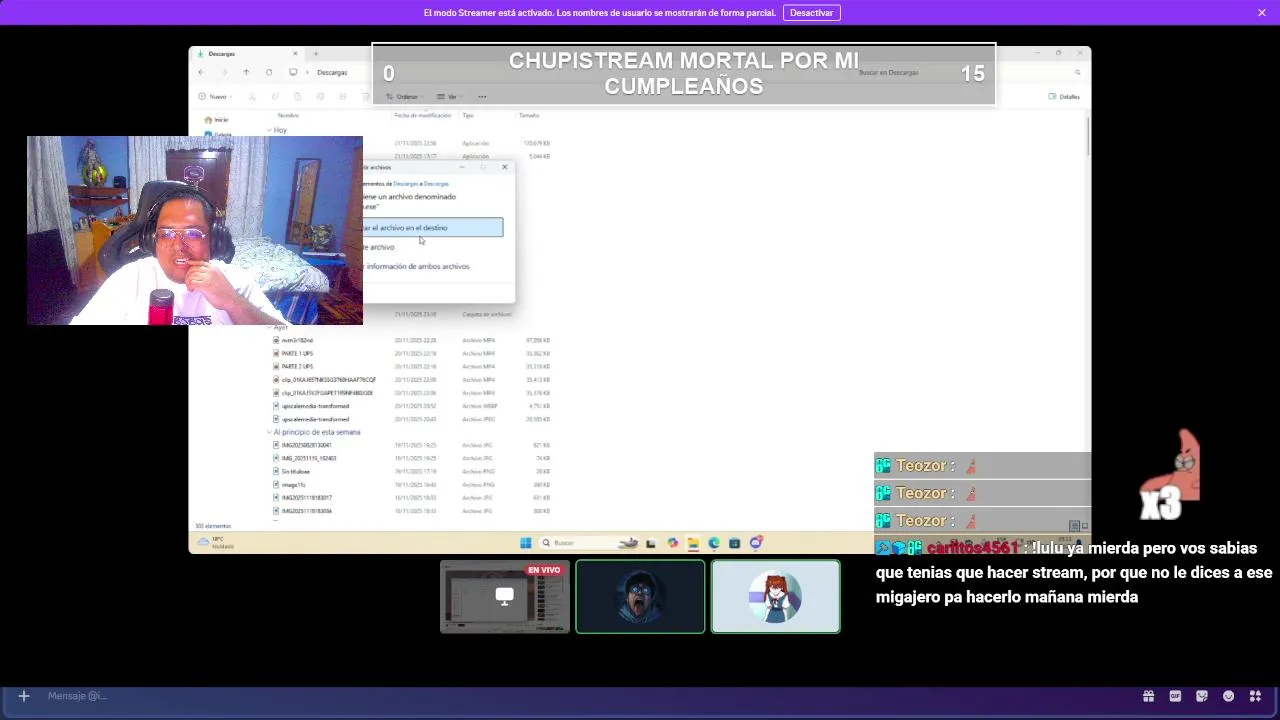Select file IMG20251118183004
This screenshot has width=1280, height=720.
[306, 511]
